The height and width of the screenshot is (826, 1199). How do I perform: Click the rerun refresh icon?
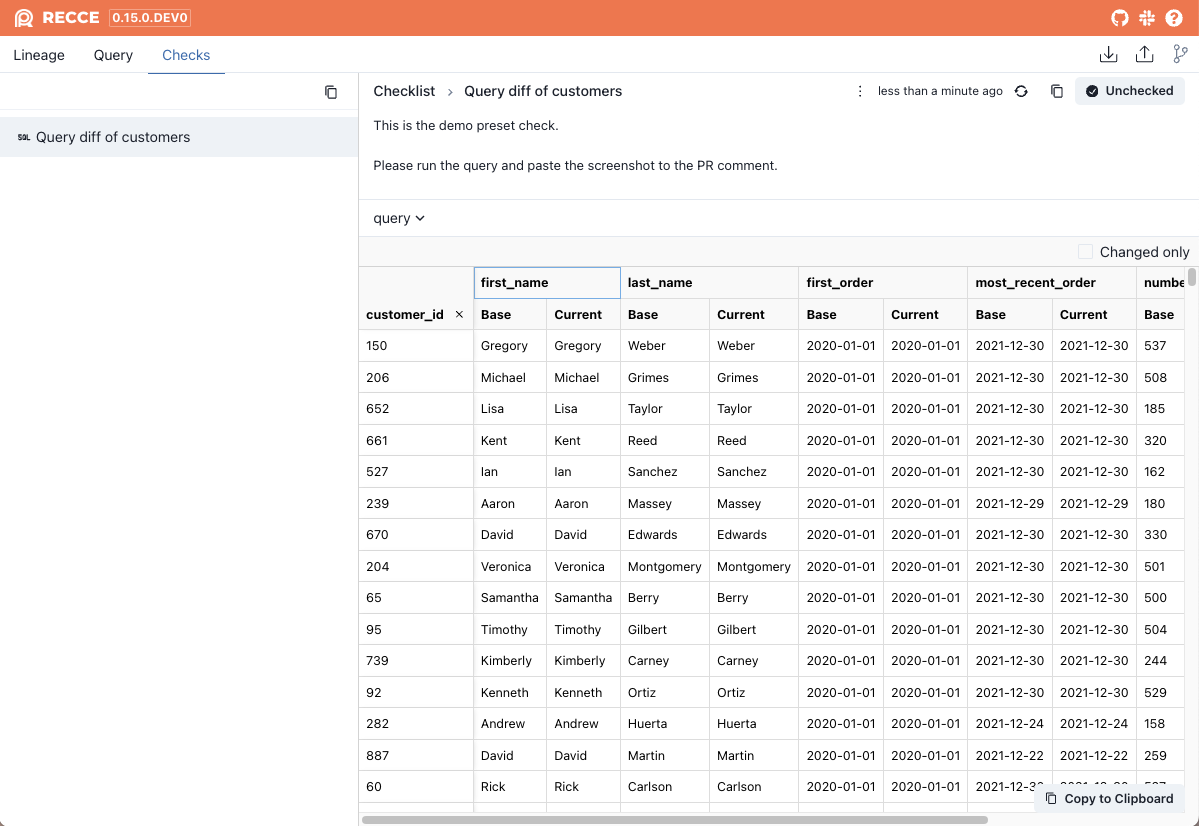click(x=1021, y=91)
